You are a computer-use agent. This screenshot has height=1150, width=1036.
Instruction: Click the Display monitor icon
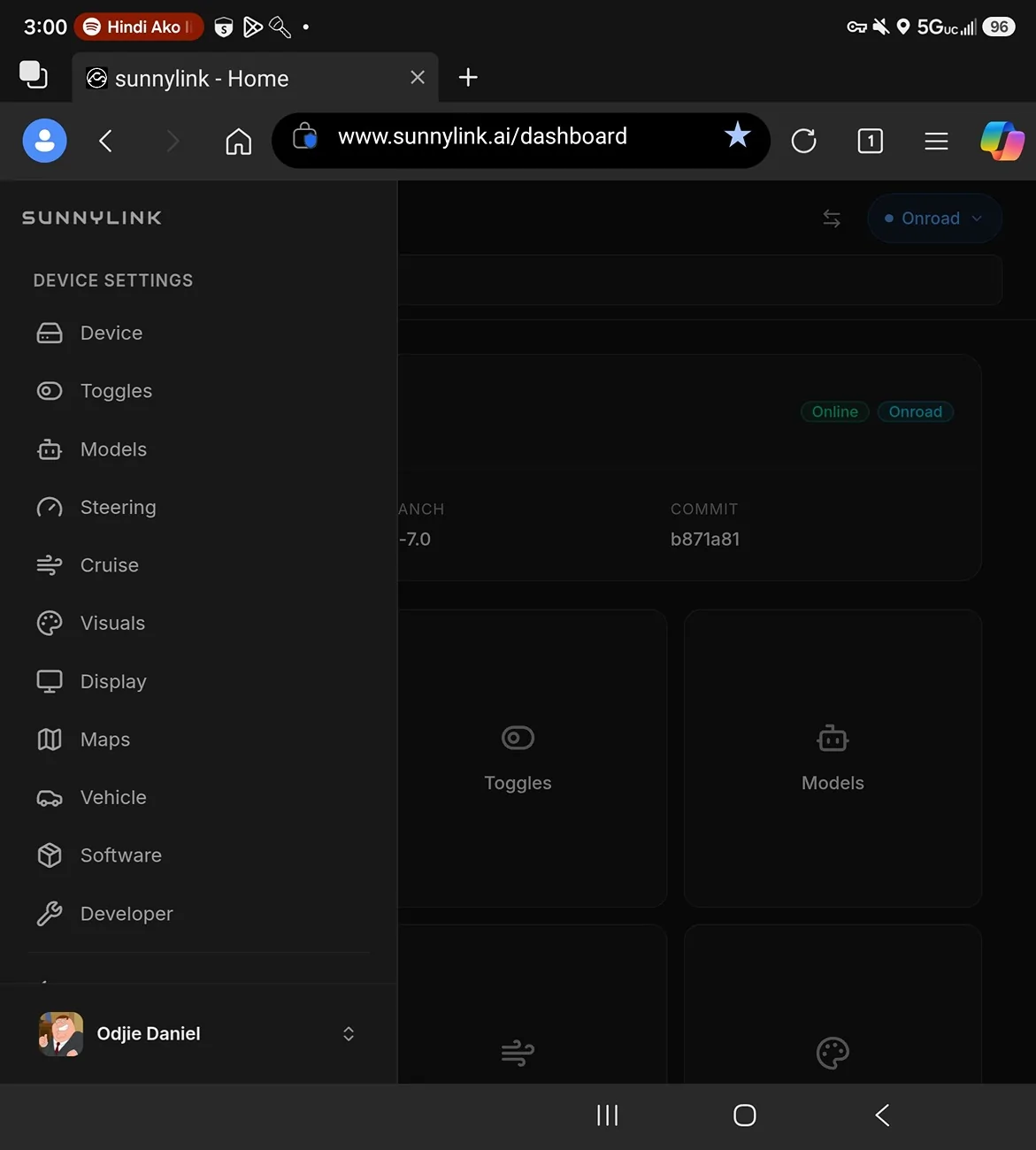tap(50, 681)
